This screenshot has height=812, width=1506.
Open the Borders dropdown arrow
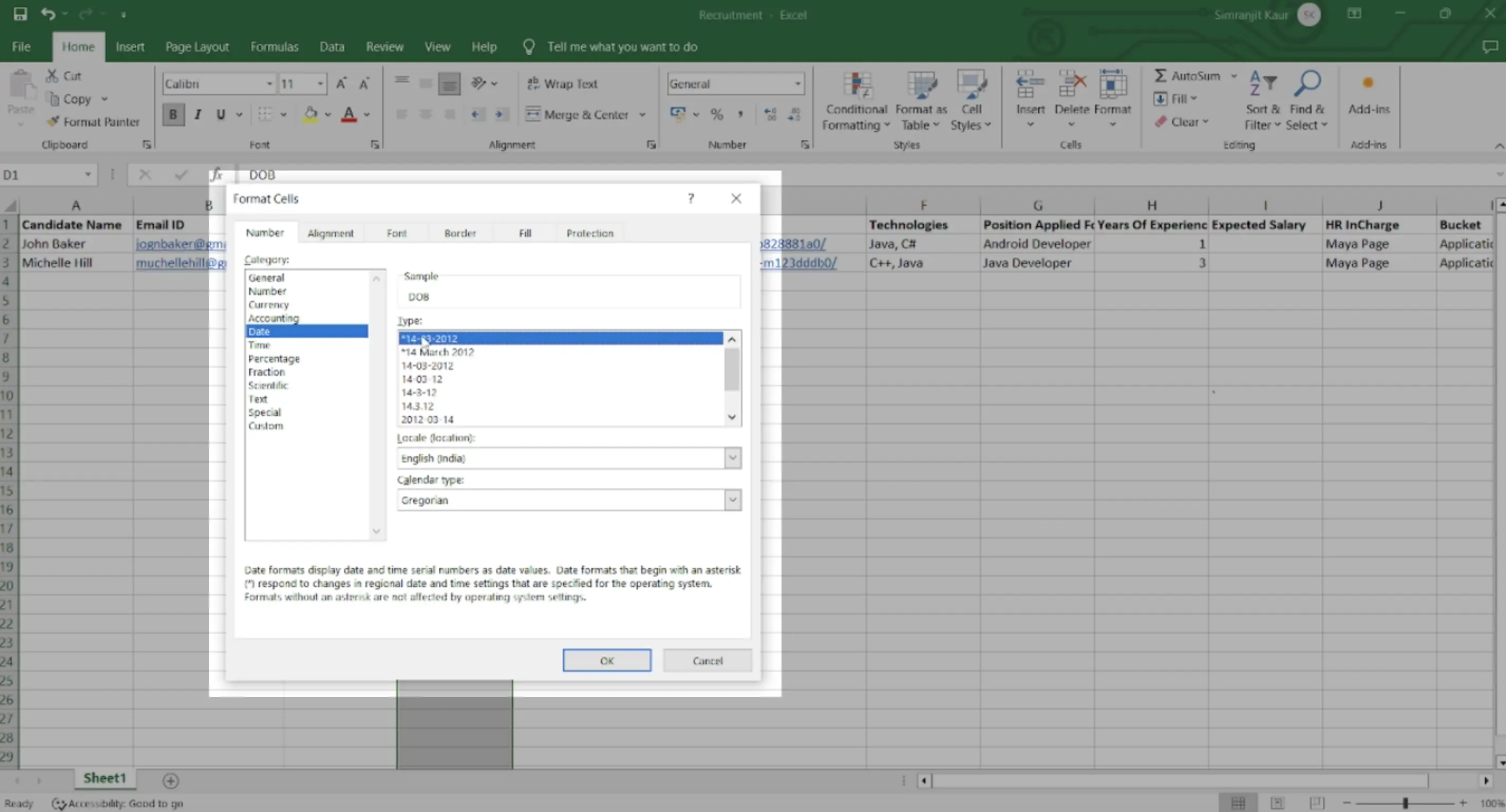tap(284, 114)
